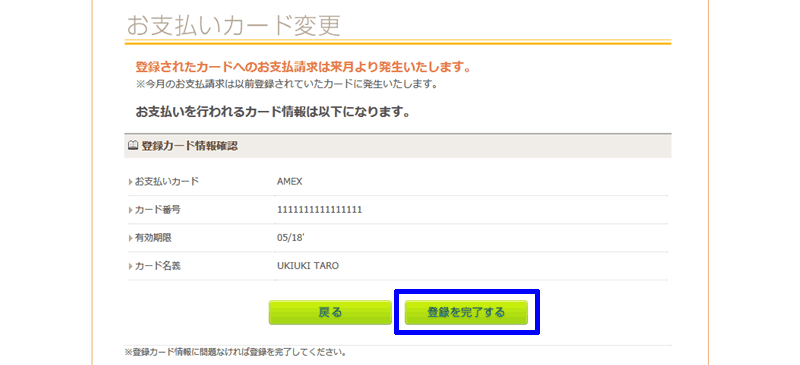Select the card holder name UKIUKI TARO
800x365 pixels.
pyautogui.click(x=308, y=266)
